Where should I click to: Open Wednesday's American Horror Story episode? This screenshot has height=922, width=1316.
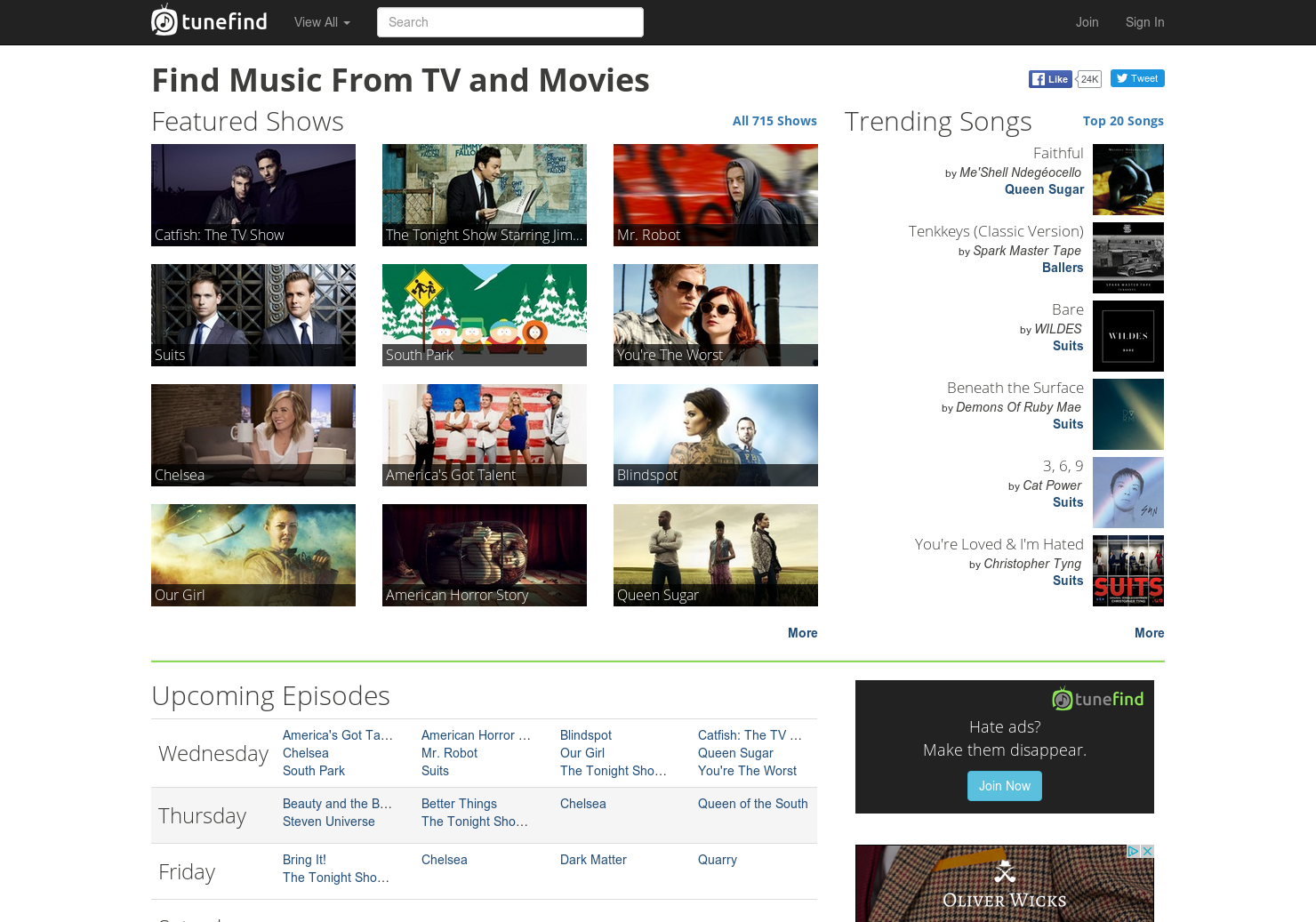pos(476,735)
